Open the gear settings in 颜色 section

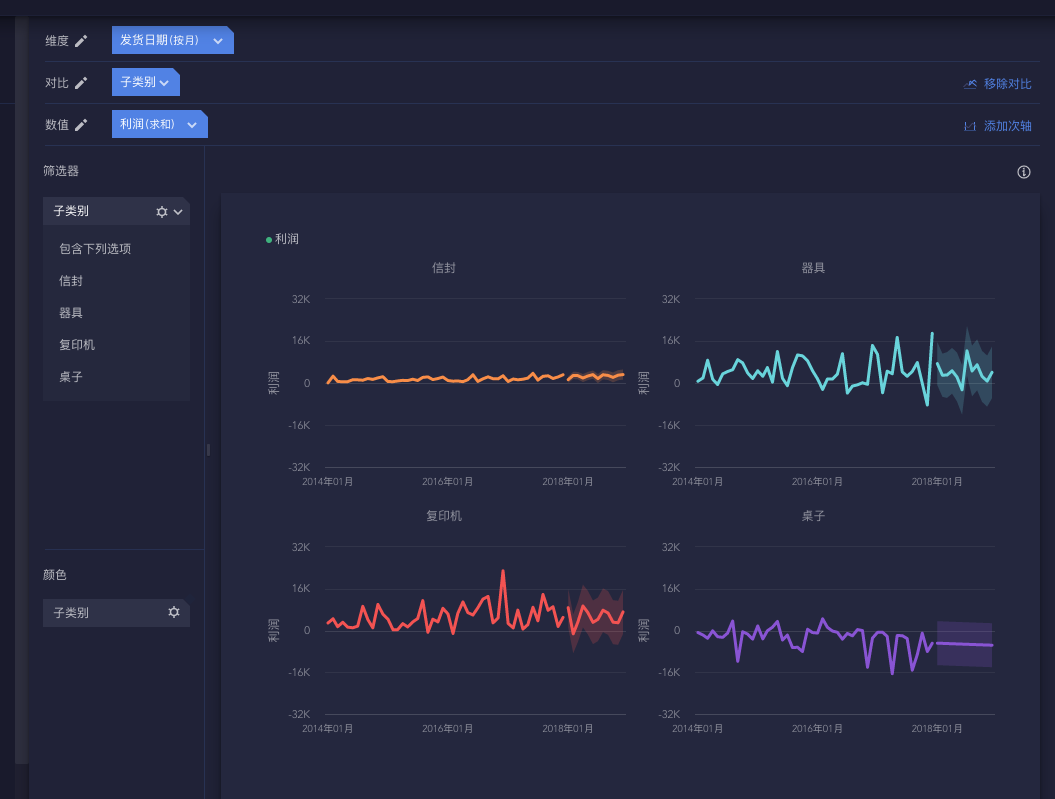click(174, 612)
